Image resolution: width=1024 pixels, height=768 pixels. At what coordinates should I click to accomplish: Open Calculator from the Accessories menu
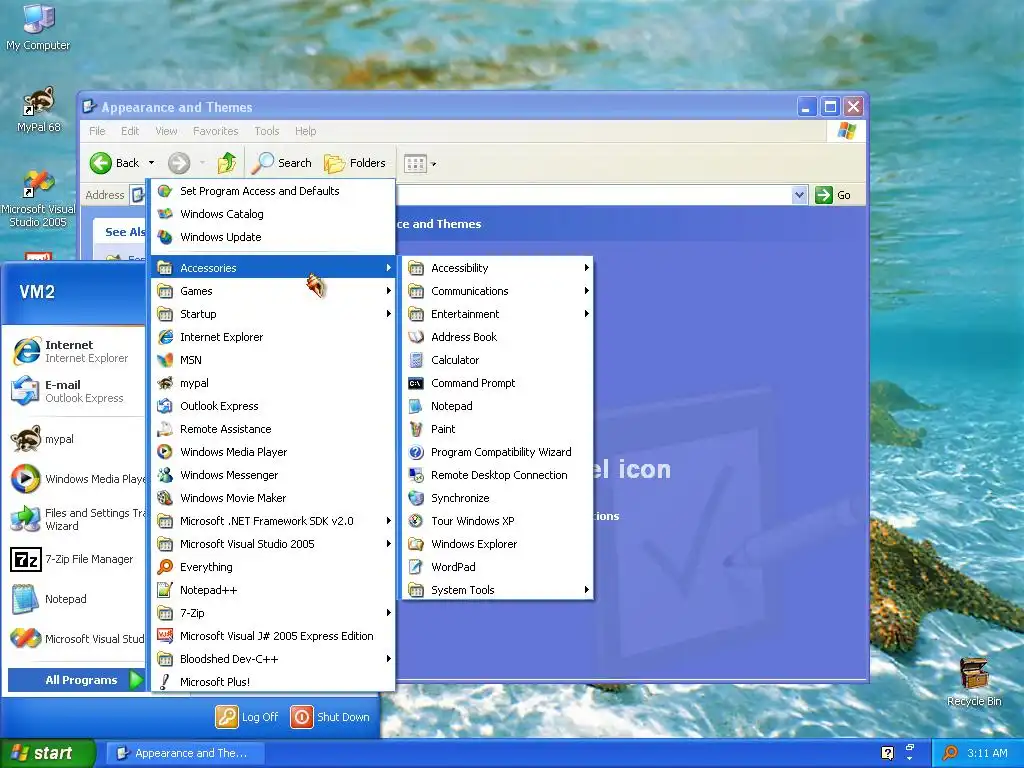pos(497,360)
